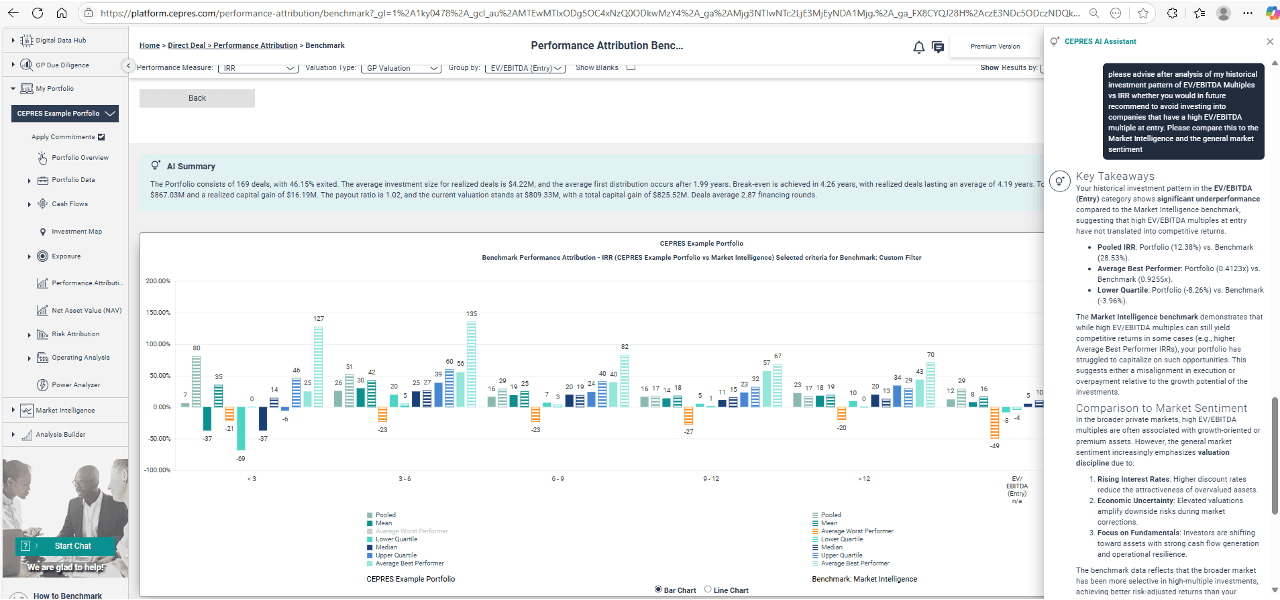This screenshot has width=1280, height=600.
Task: Enable the Show Blanks checkbox
Action: click(x=630, y=68)
